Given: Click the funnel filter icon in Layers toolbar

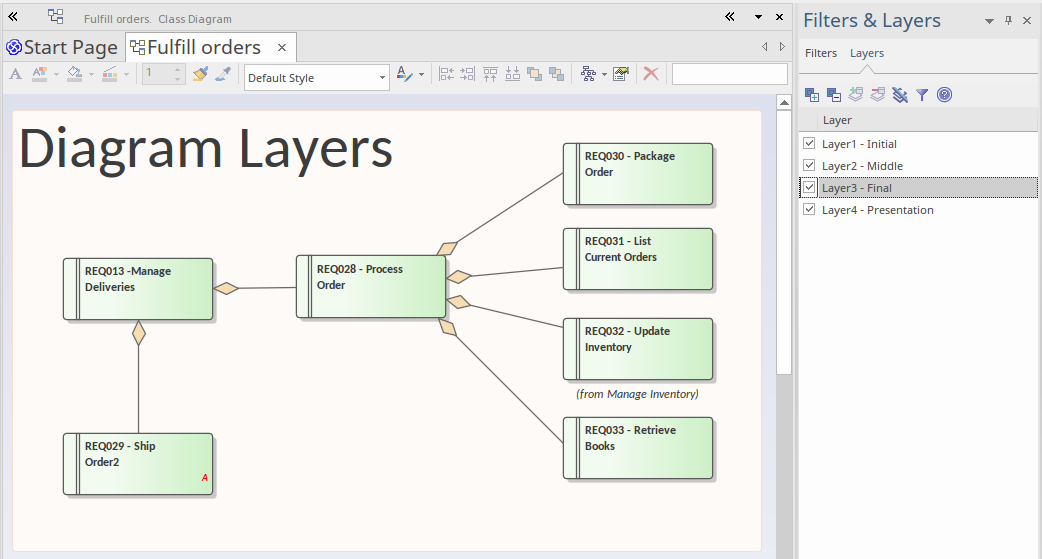Looking at the screenshot, I should (x=922, y=95).
